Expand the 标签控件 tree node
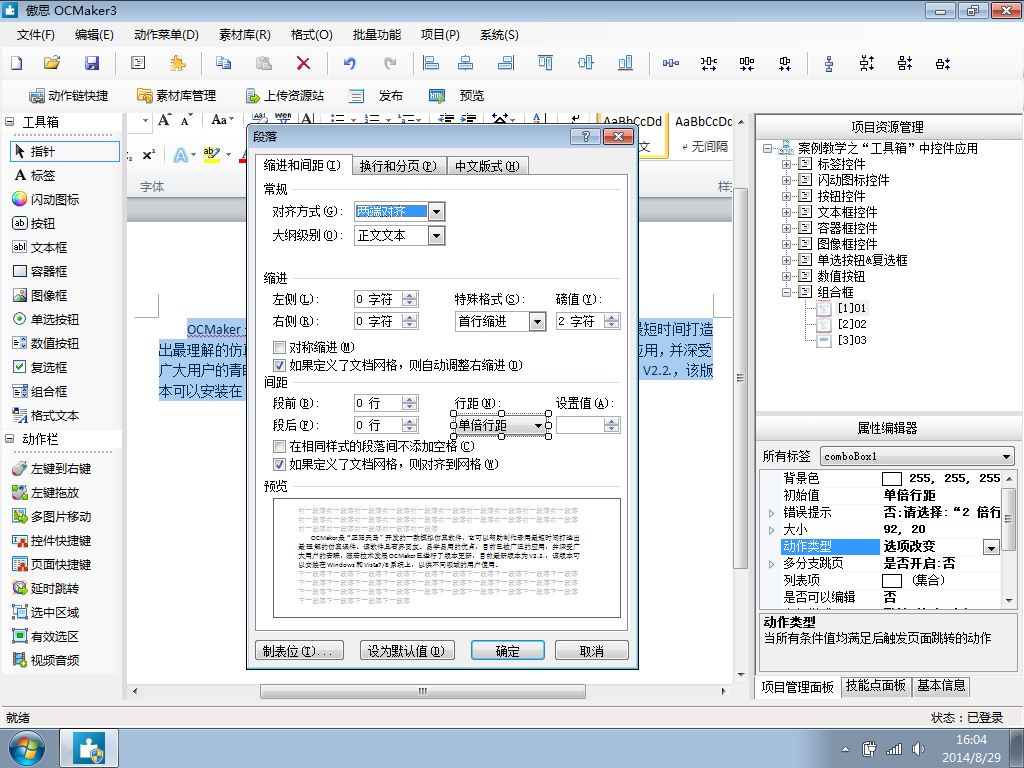1024x768 pixels. [788, 164]
